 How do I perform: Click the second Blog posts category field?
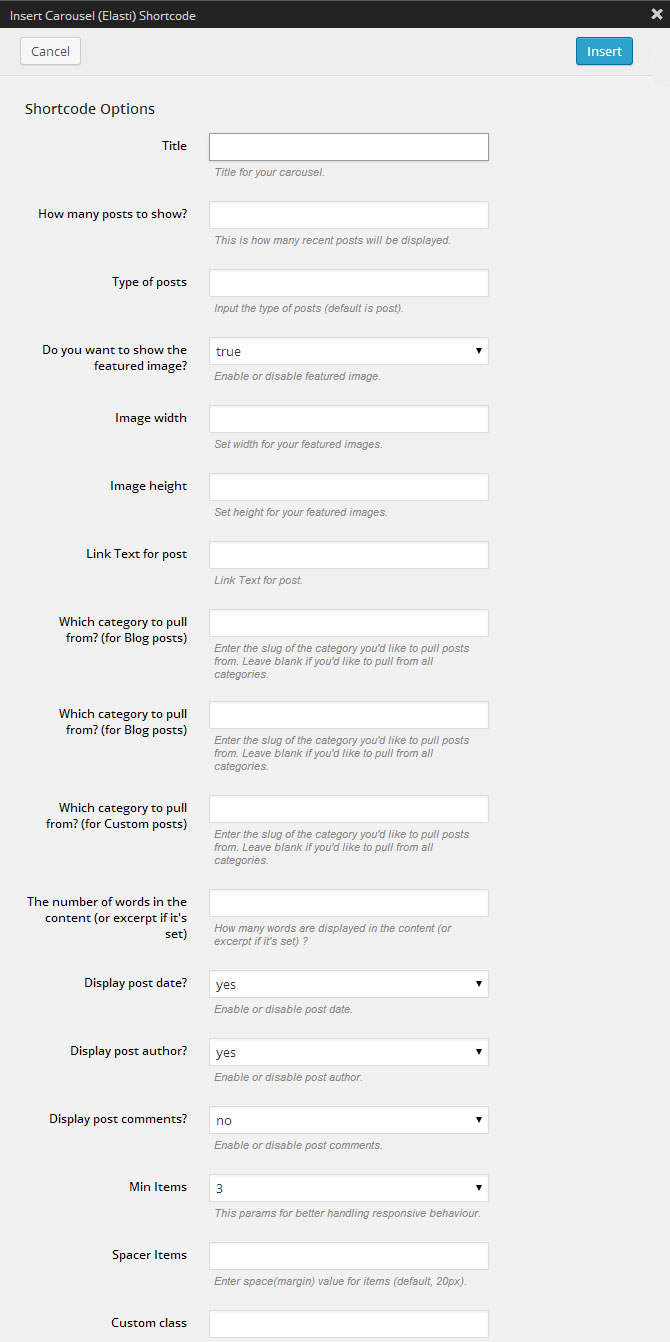(x=348, y=715)
